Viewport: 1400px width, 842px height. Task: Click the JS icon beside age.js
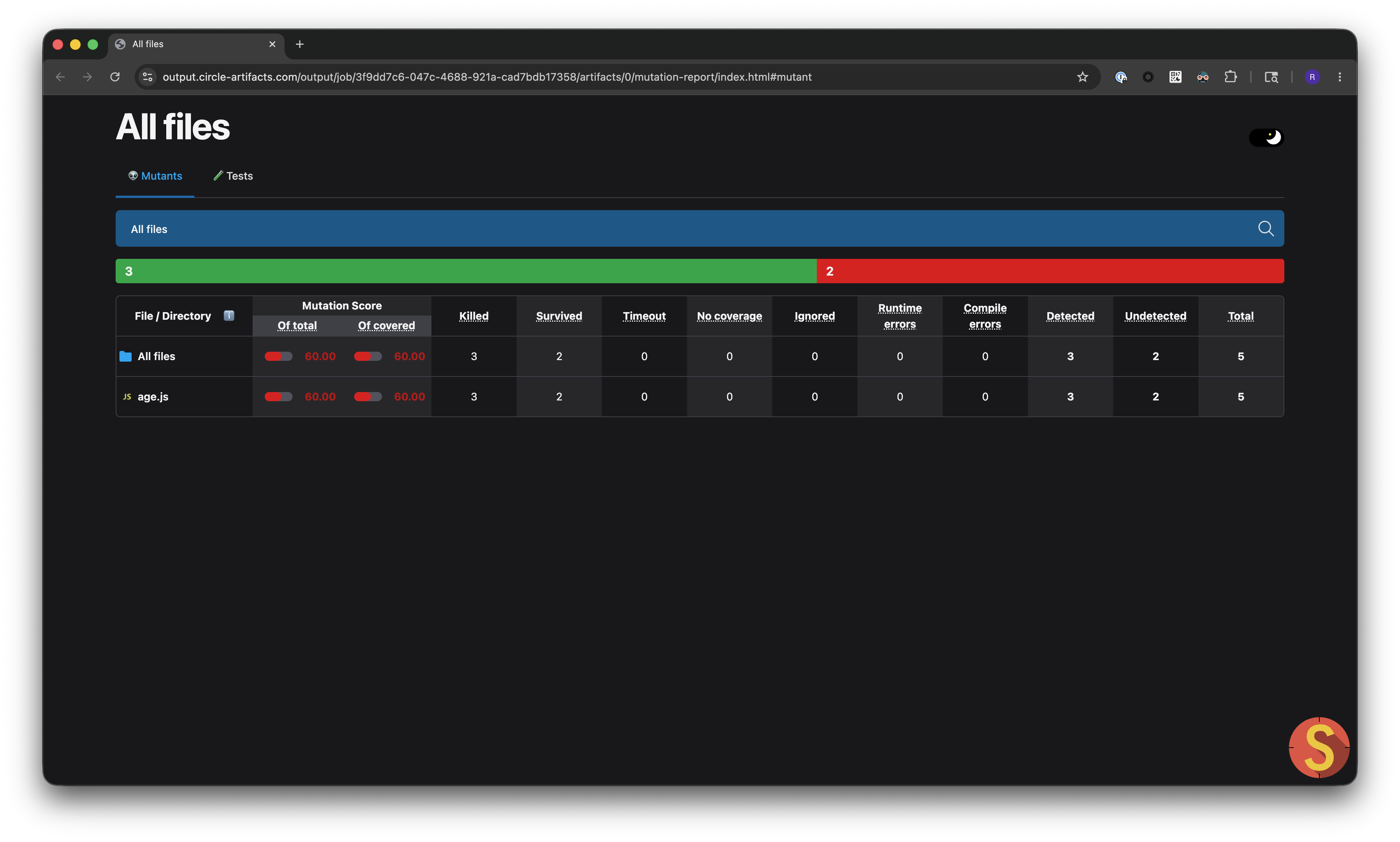(127, 397)
